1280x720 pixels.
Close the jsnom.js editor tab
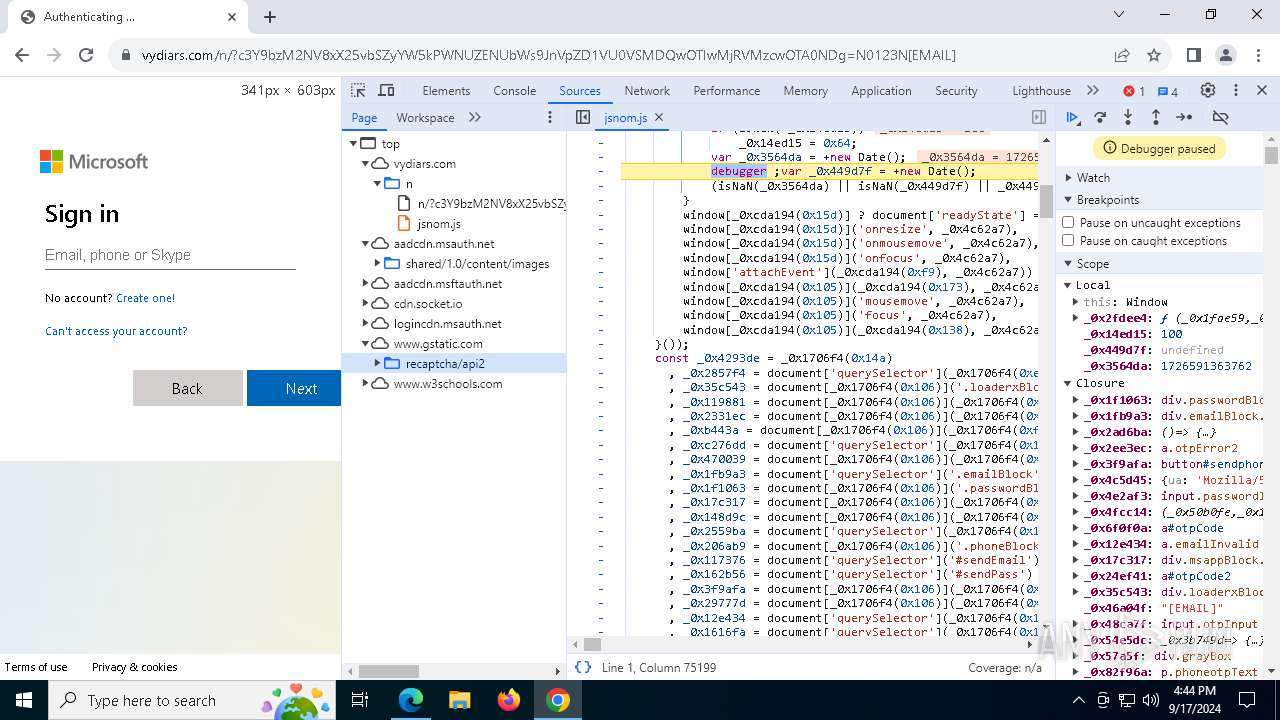(x=659, y=117)
